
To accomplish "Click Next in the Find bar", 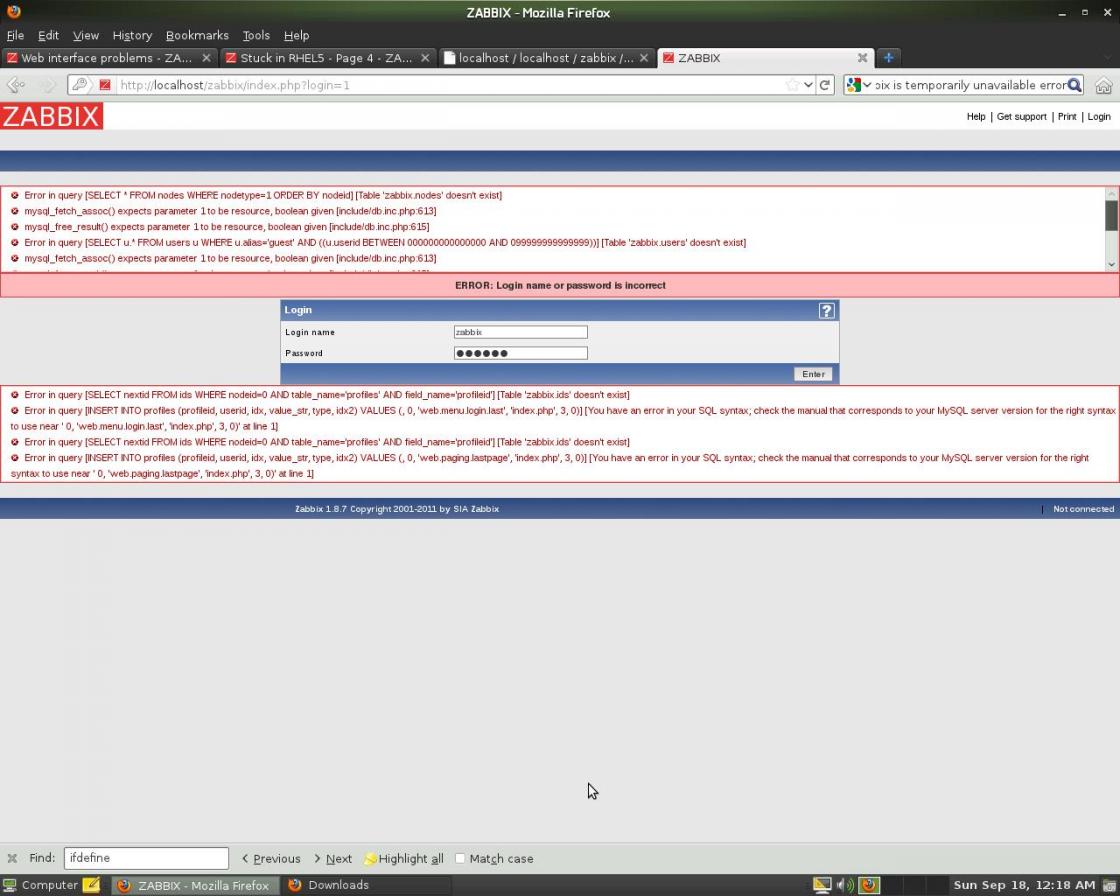I will [x=332, y=858].
